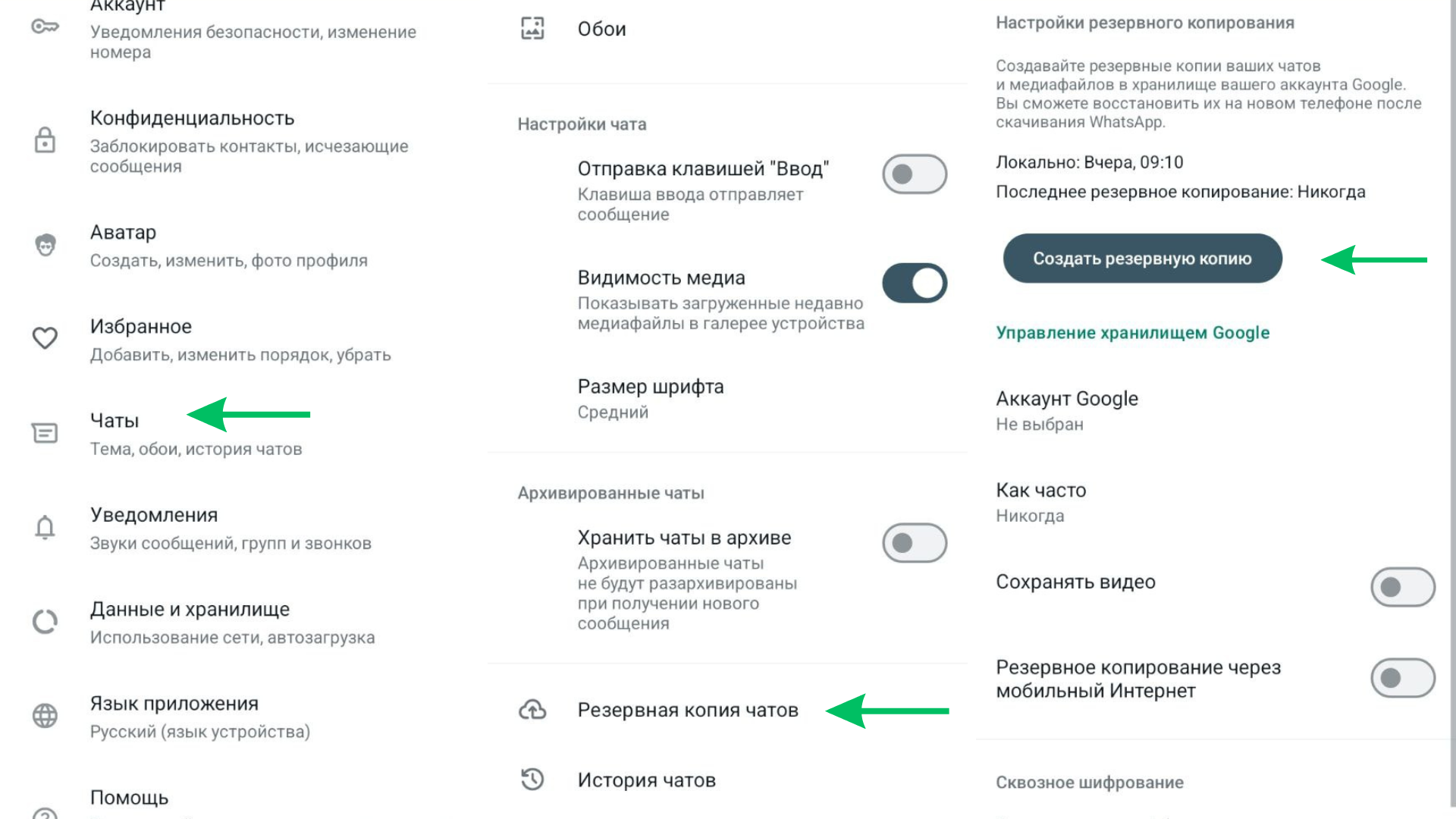
Task: Click the globe icon for Язык приложения
Action: click(x=45, y=715)
